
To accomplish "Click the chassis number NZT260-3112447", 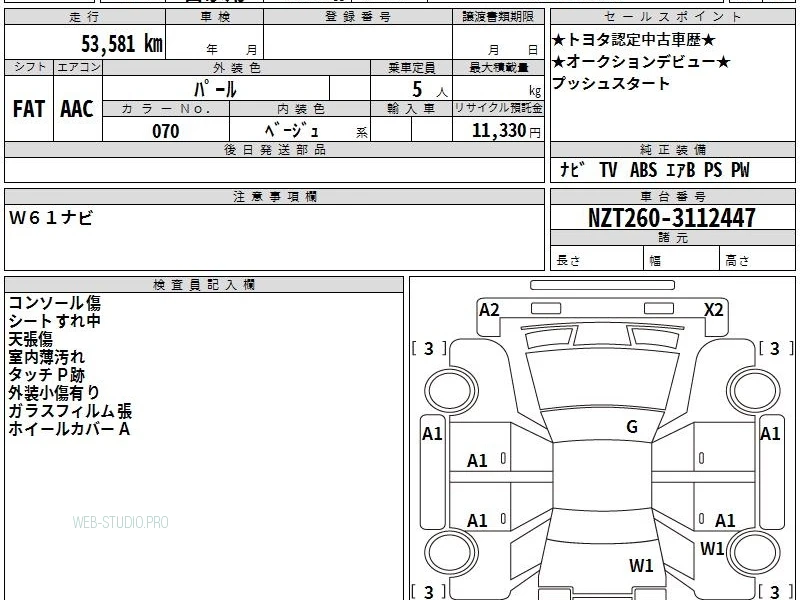I will tap(672, 218).
